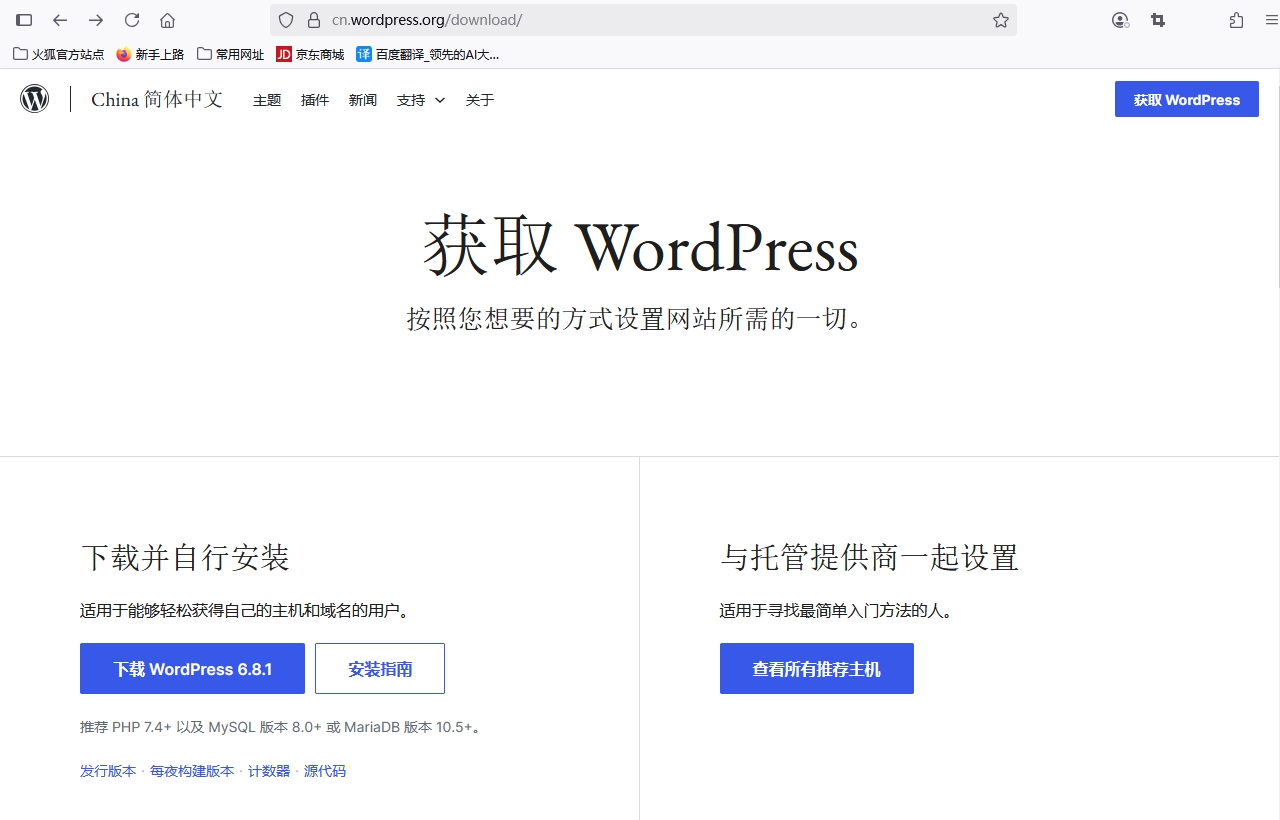Open the 主题 themes menu item
The image size is (1280, 820).
[x=267, y=100]
